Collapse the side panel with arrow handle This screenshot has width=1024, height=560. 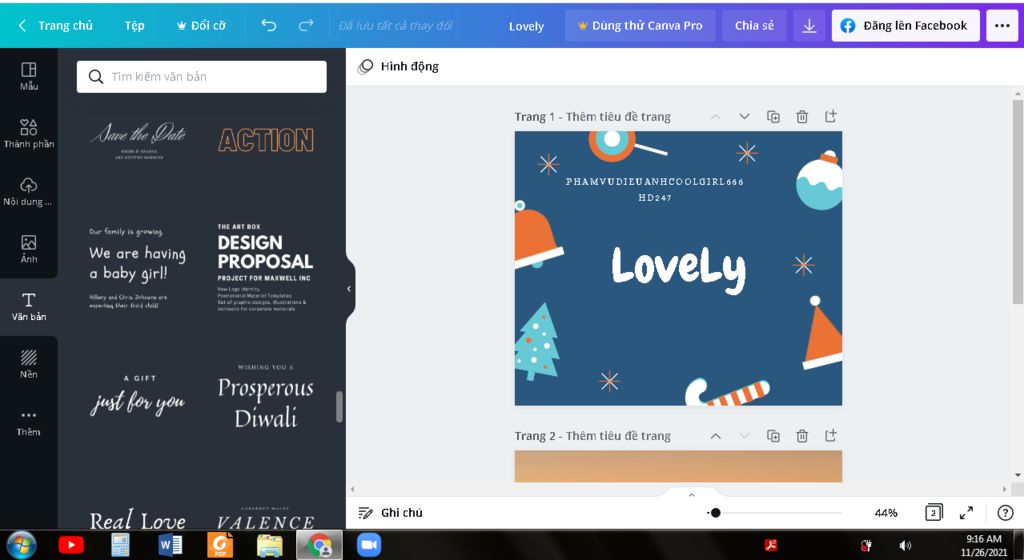pos(349,288)
